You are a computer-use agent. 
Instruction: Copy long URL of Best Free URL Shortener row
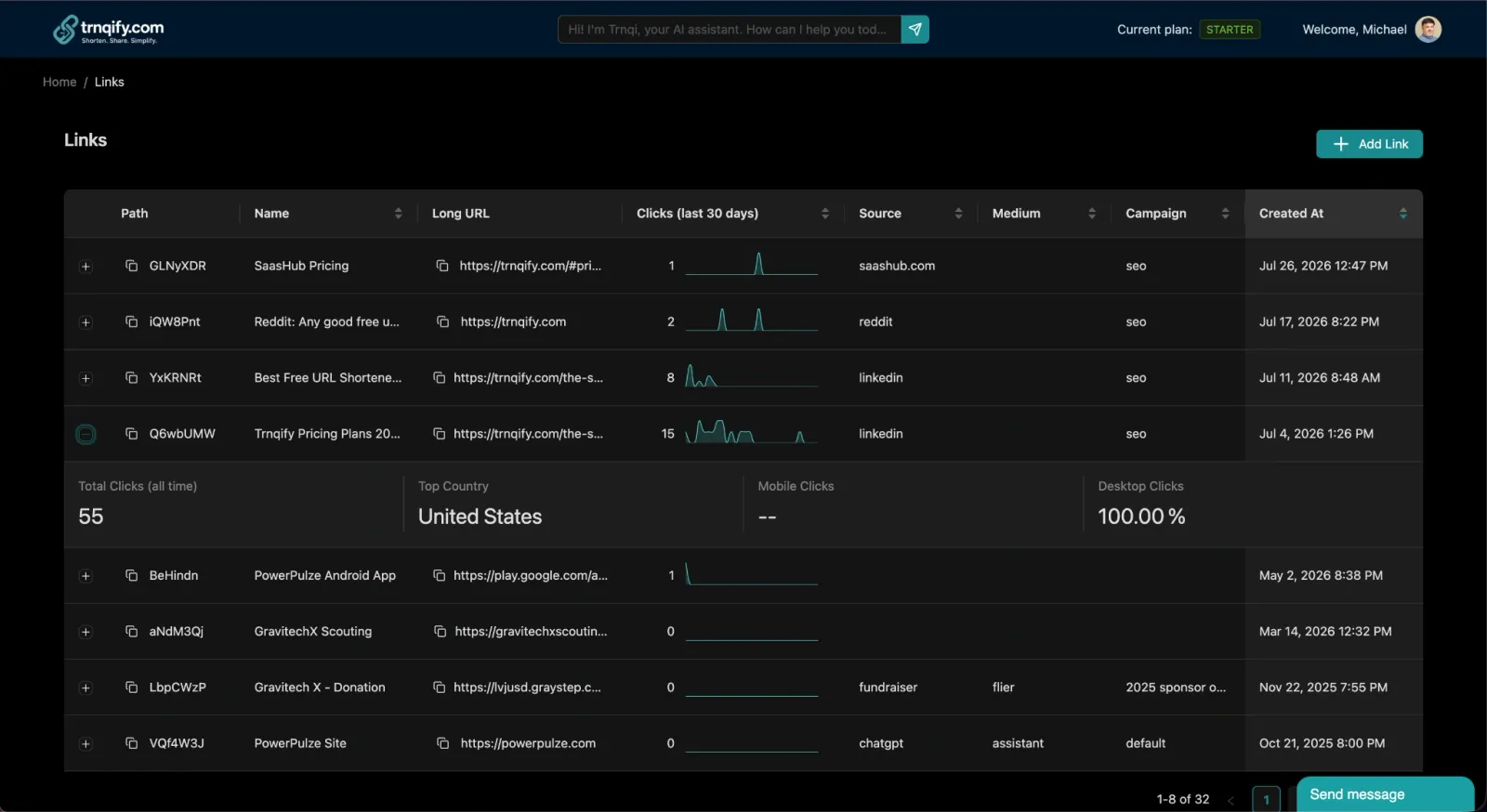(x=440, y=377)
